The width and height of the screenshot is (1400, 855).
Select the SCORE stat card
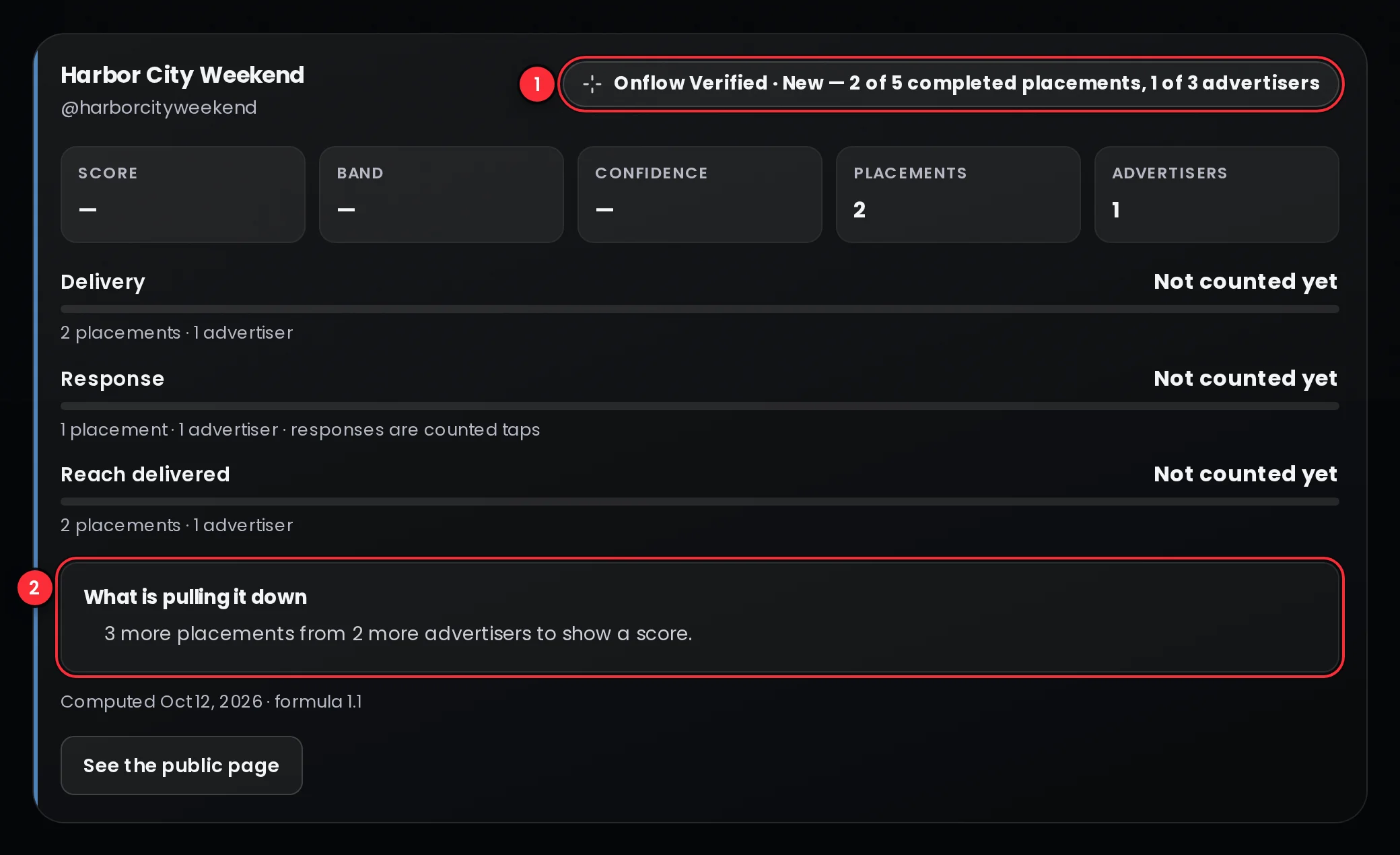click(x=183, y=195)
